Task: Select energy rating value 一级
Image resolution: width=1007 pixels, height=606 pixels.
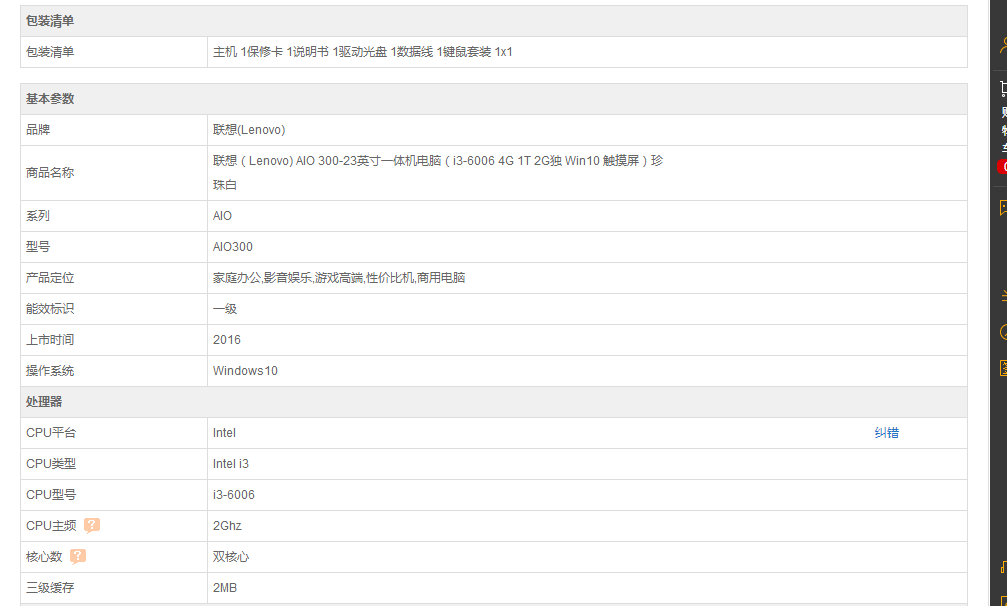Action: (x=225, y=309)
